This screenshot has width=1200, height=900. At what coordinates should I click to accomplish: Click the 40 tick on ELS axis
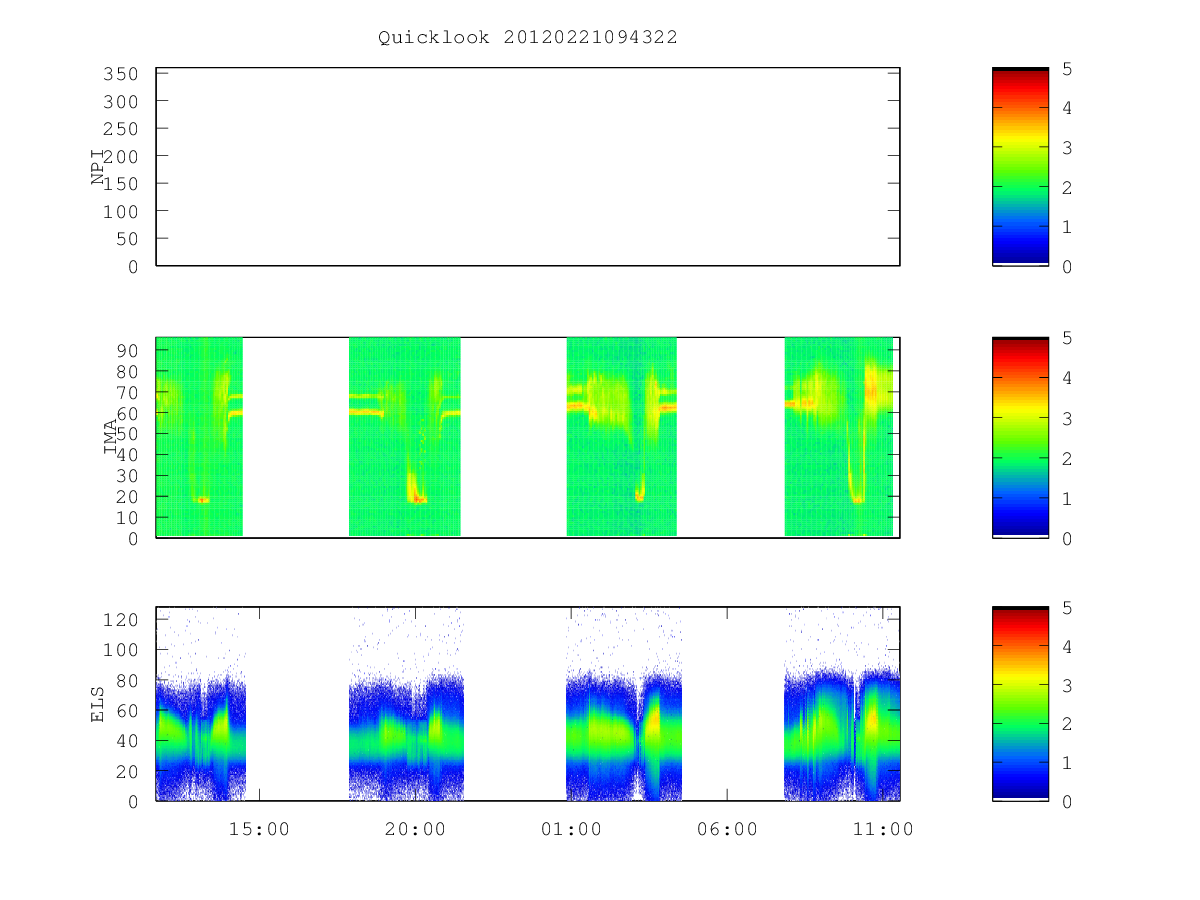coord(127,741)
